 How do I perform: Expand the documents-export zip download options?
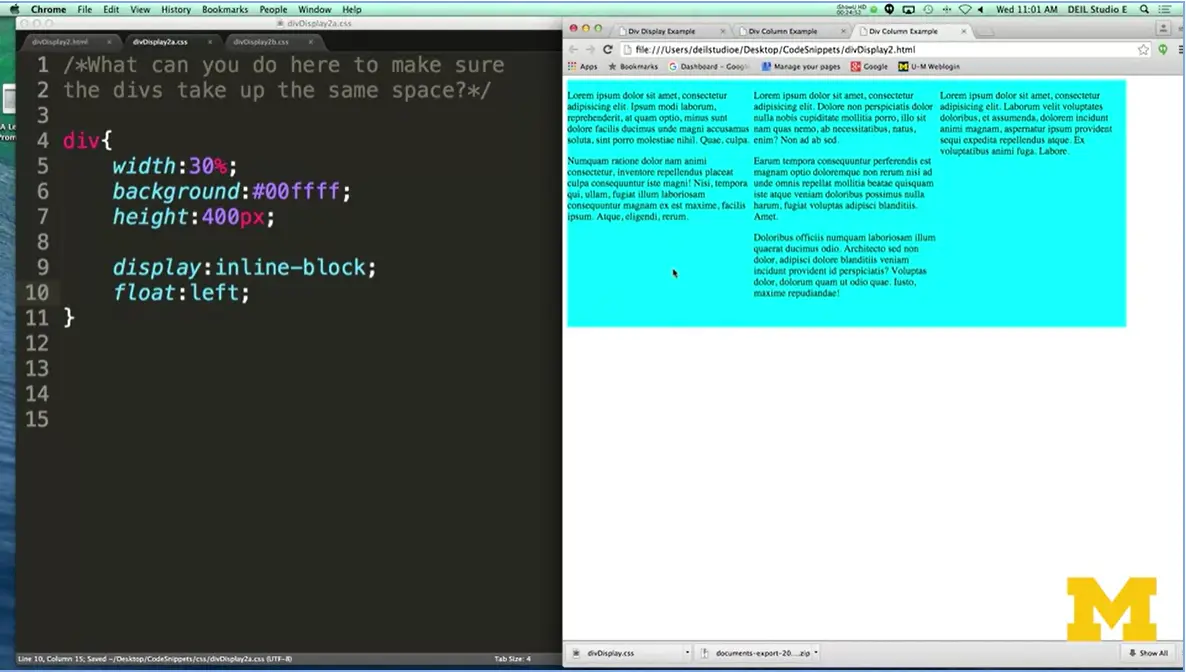click(816, 653)
